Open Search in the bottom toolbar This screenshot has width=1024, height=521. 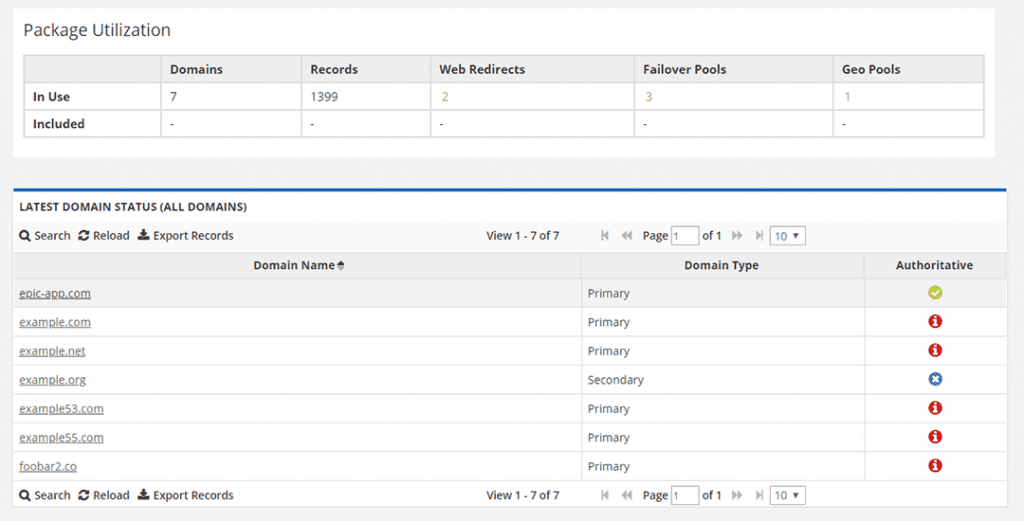[44, 496]
